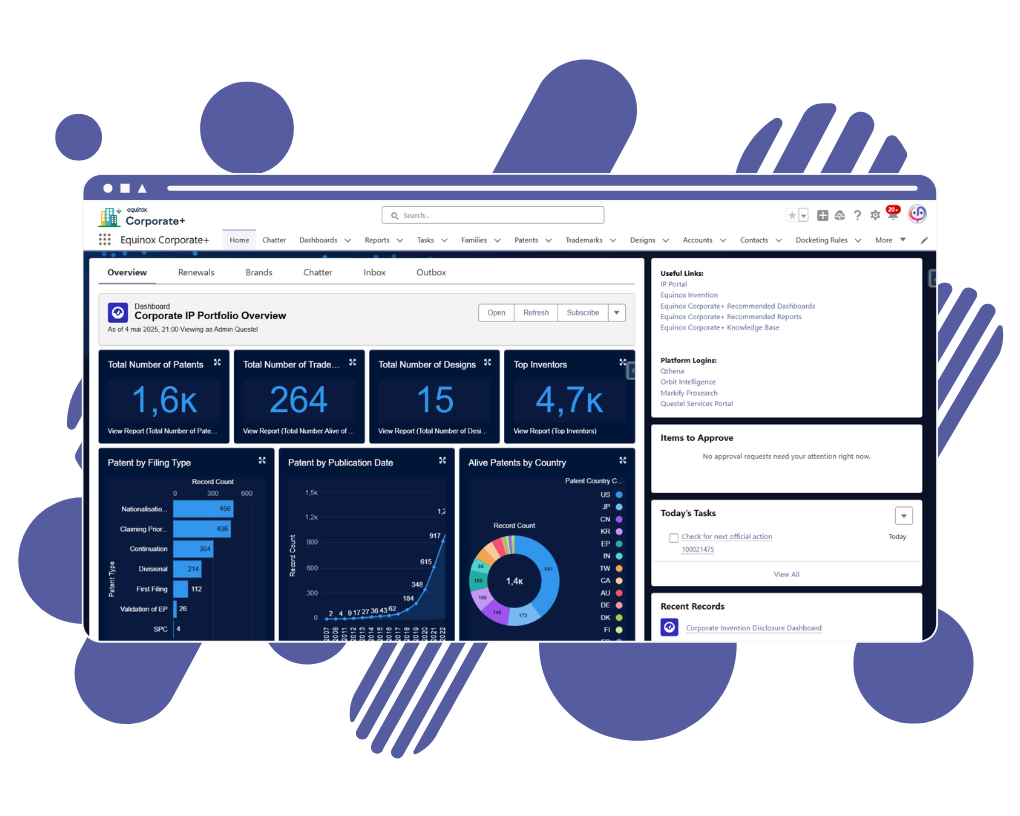Open the favorites list dropdown arrow
Screen dimensions: 1020x816
pyautogui.click(x=803, y=215)
